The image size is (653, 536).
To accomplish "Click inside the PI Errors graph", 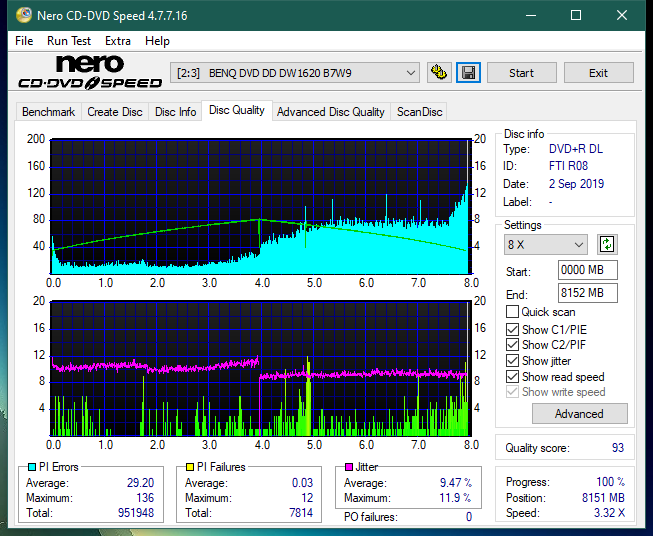I will [x=261, y=207].
